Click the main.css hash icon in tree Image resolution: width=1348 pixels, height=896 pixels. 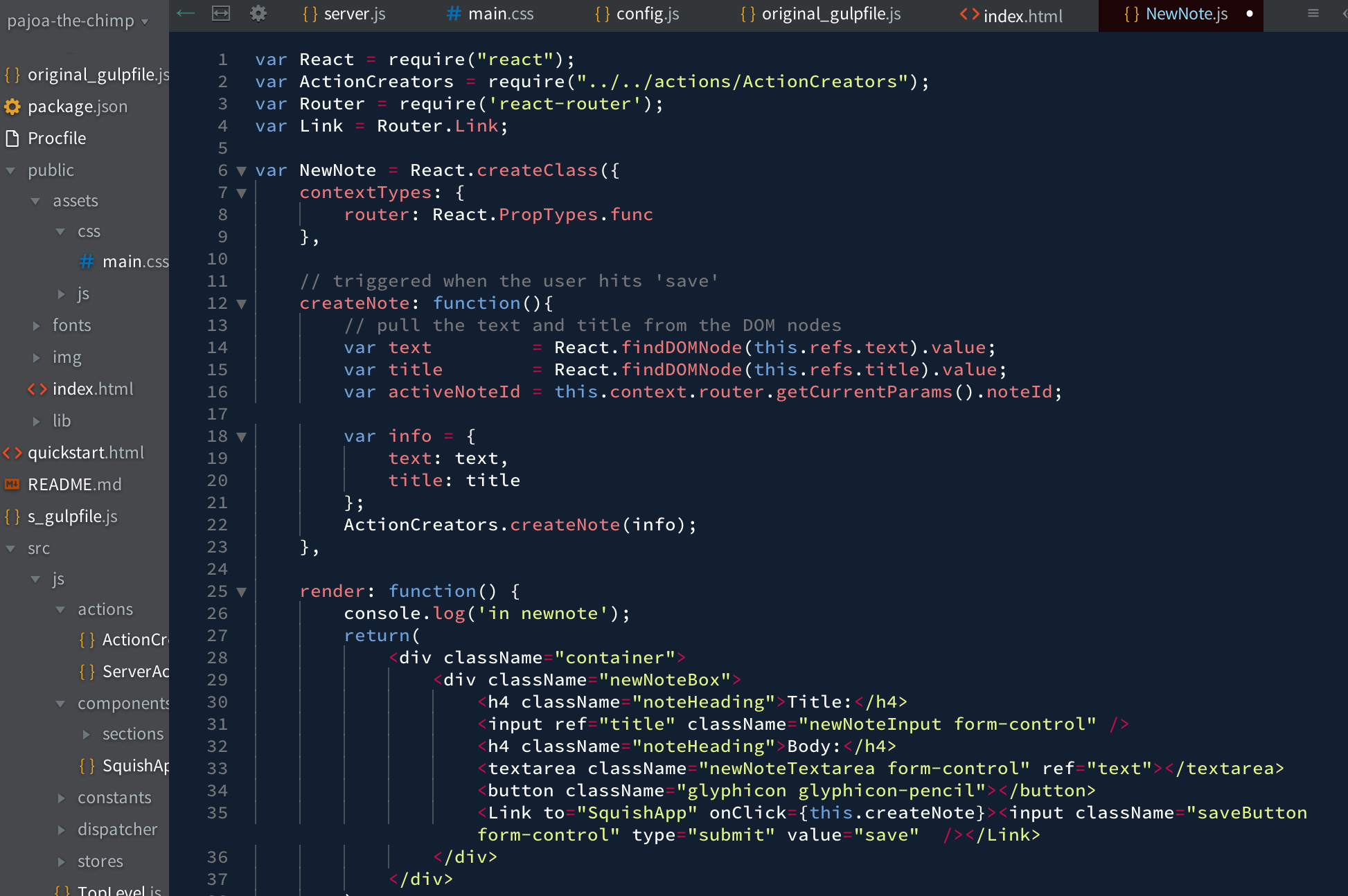click(x=87, y=262)
